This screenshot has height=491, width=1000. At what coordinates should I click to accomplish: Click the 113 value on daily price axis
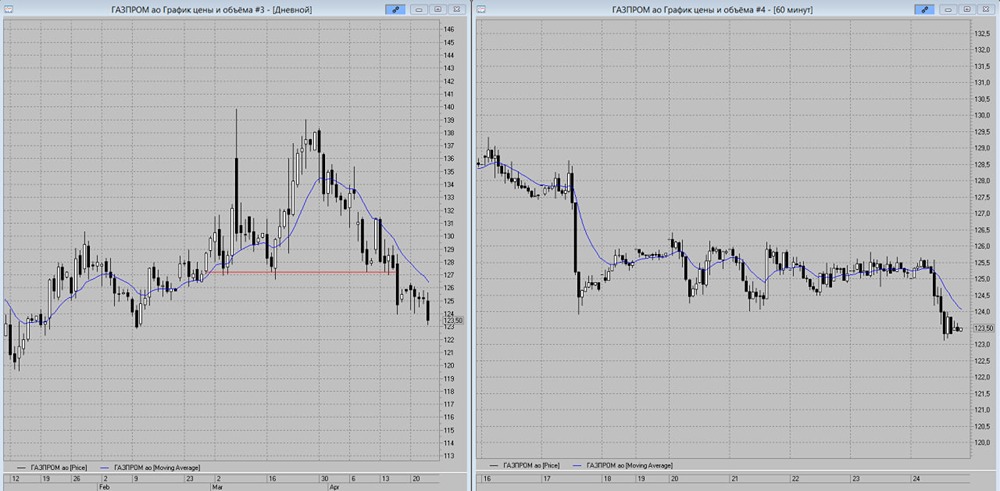449,456
